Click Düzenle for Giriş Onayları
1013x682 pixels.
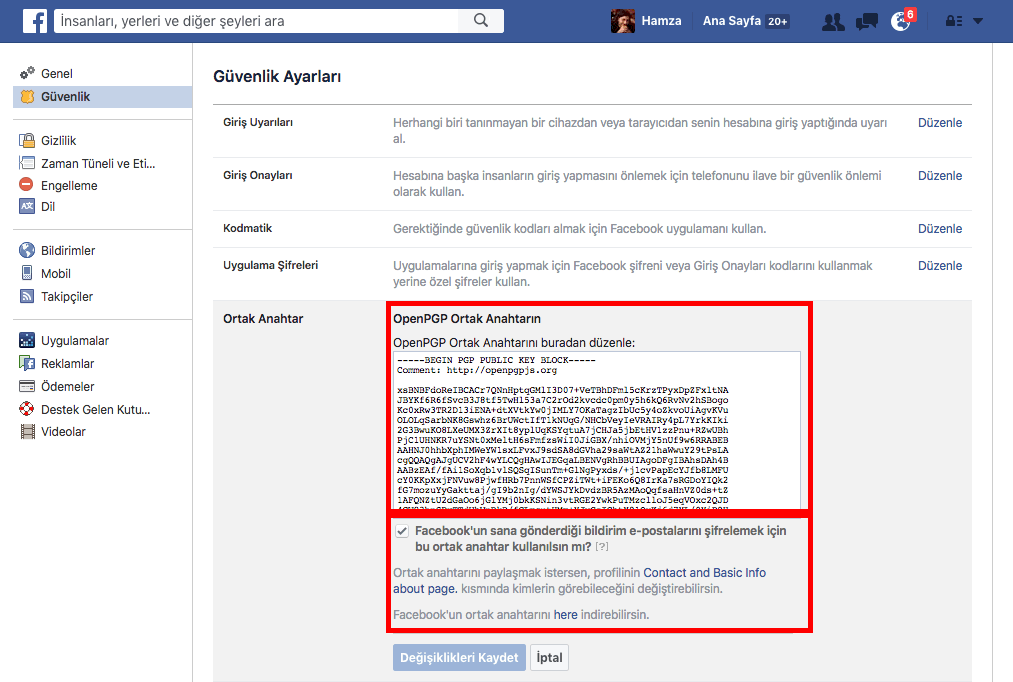pos(940,176)
